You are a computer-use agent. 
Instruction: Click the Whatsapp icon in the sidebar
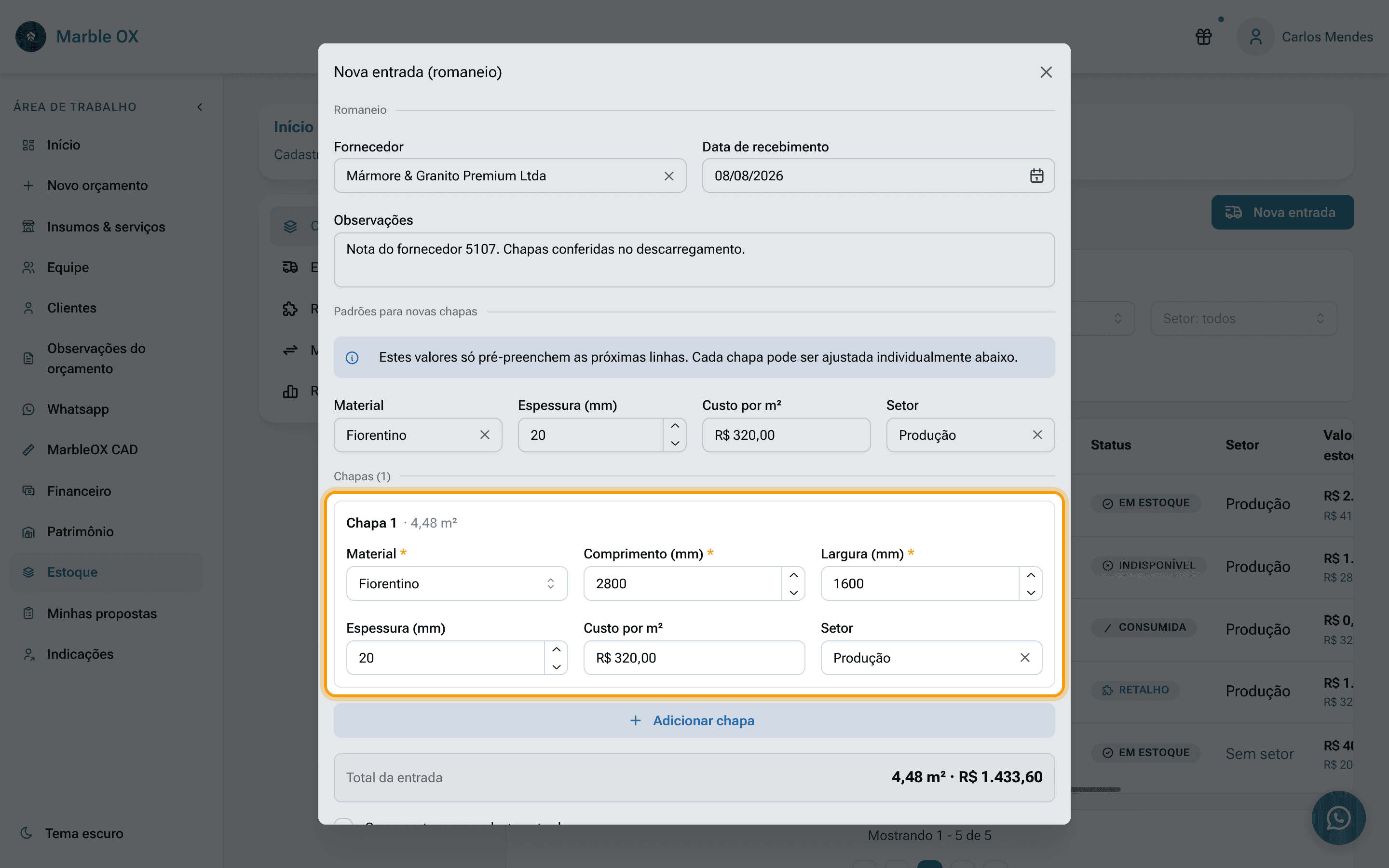point(28,409)
